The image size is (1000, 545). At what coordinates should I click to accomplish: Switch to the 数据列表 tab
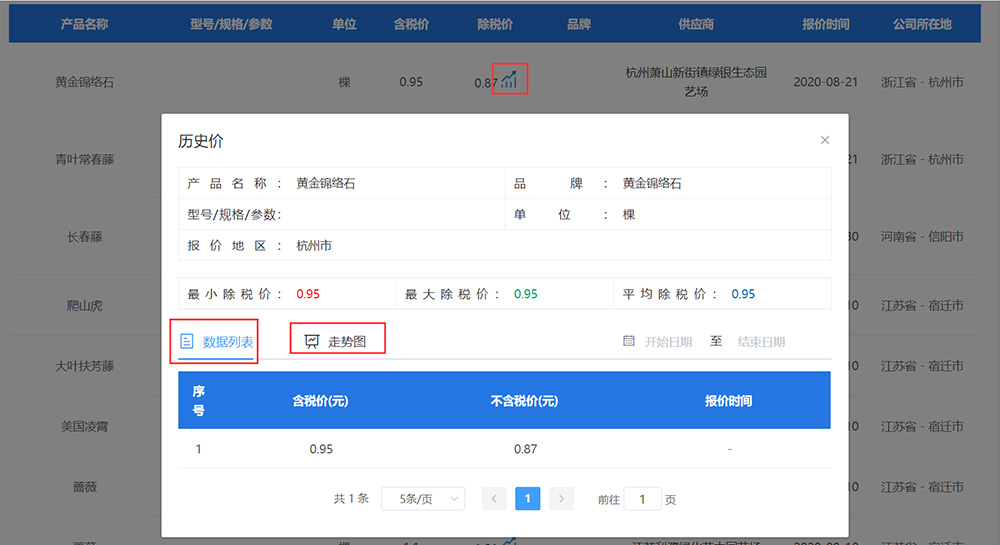(x=216, y=342)
